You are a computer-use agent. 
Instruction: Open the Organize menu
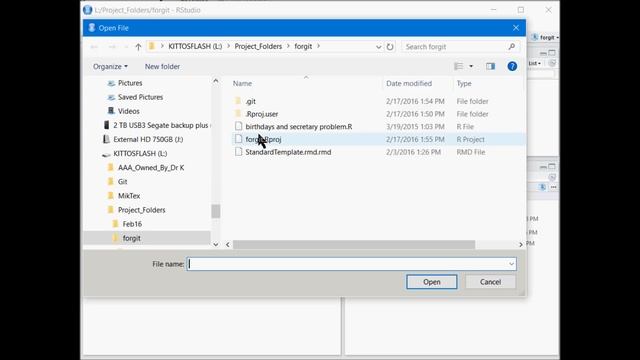[110, 67]
